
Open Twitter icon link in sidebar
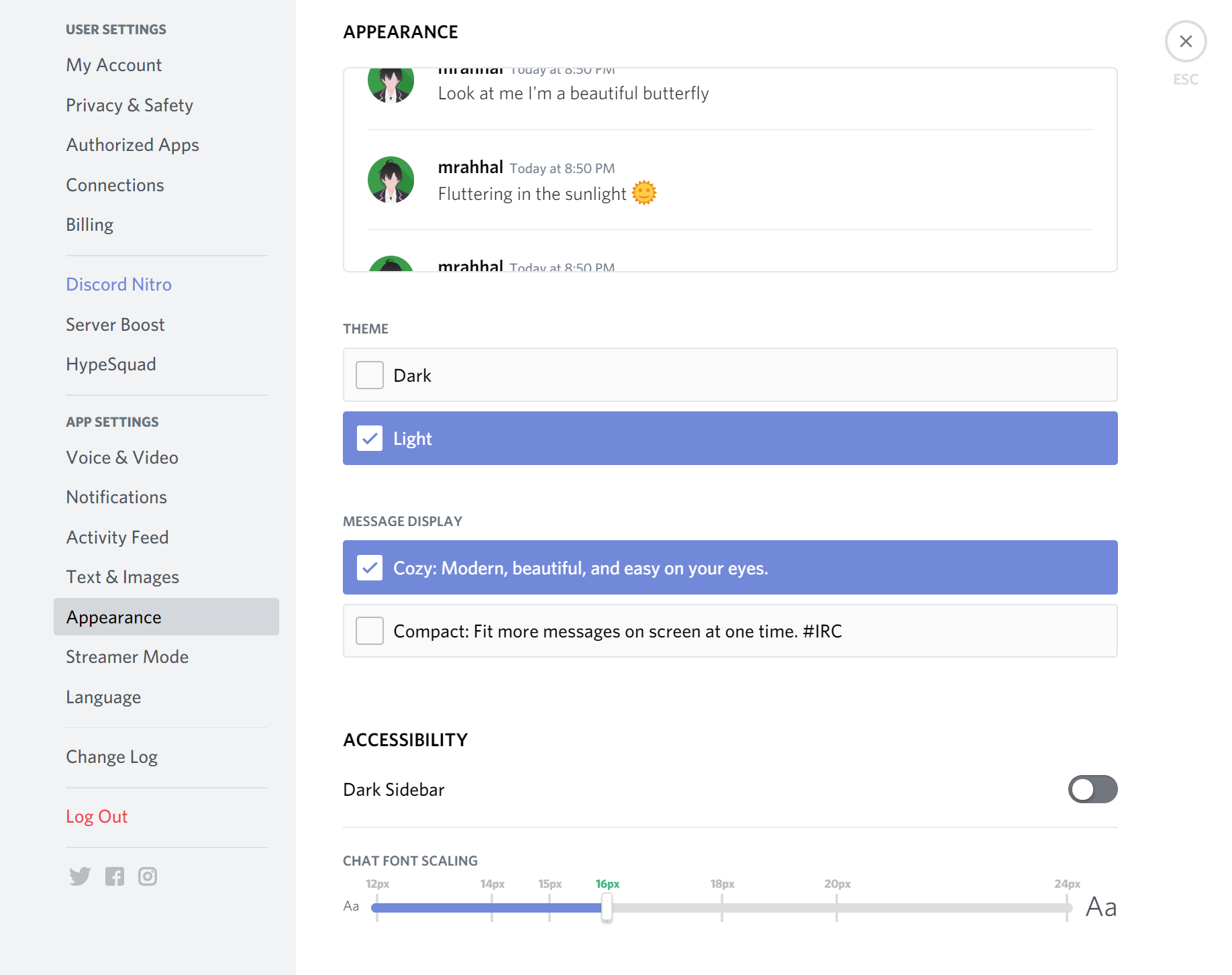coord(80,876)
